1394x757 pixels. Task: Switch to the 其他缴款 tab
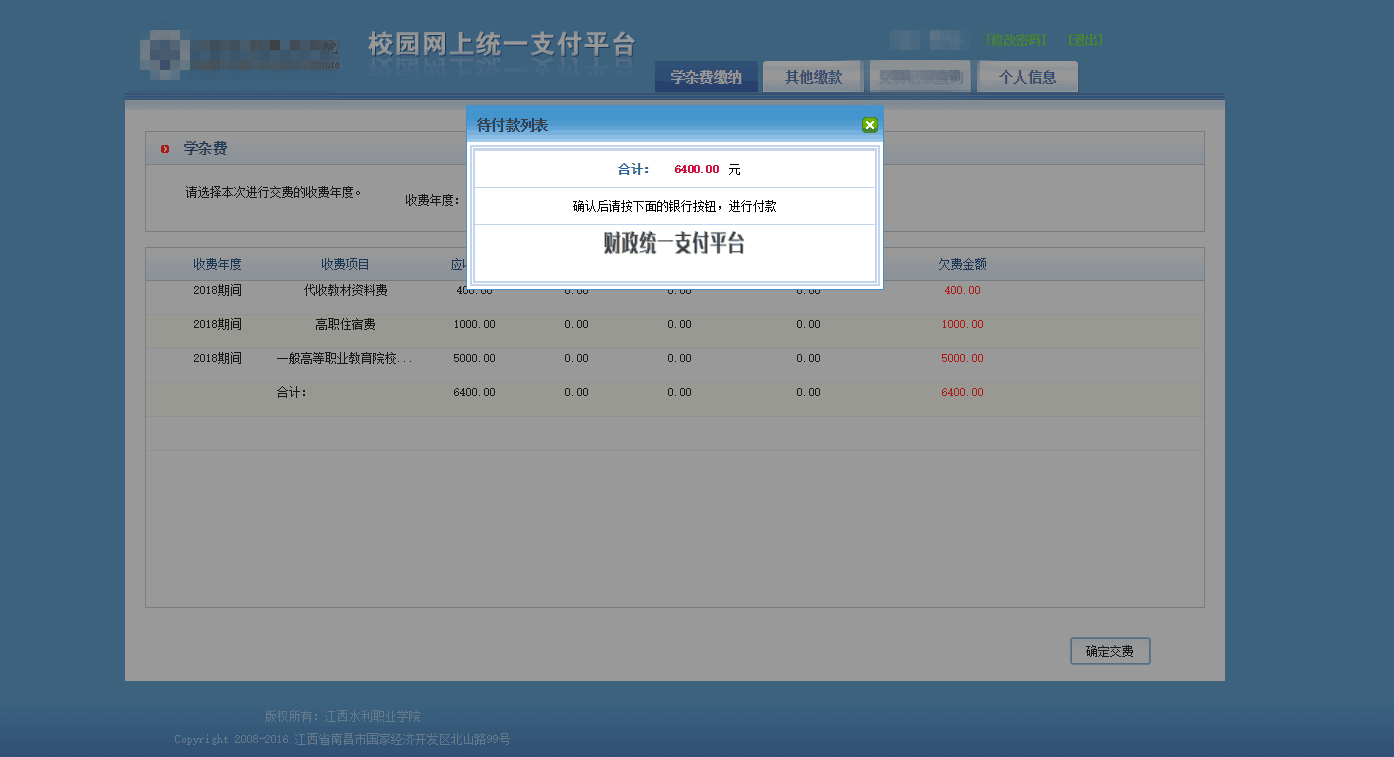[x=813, y=77]
